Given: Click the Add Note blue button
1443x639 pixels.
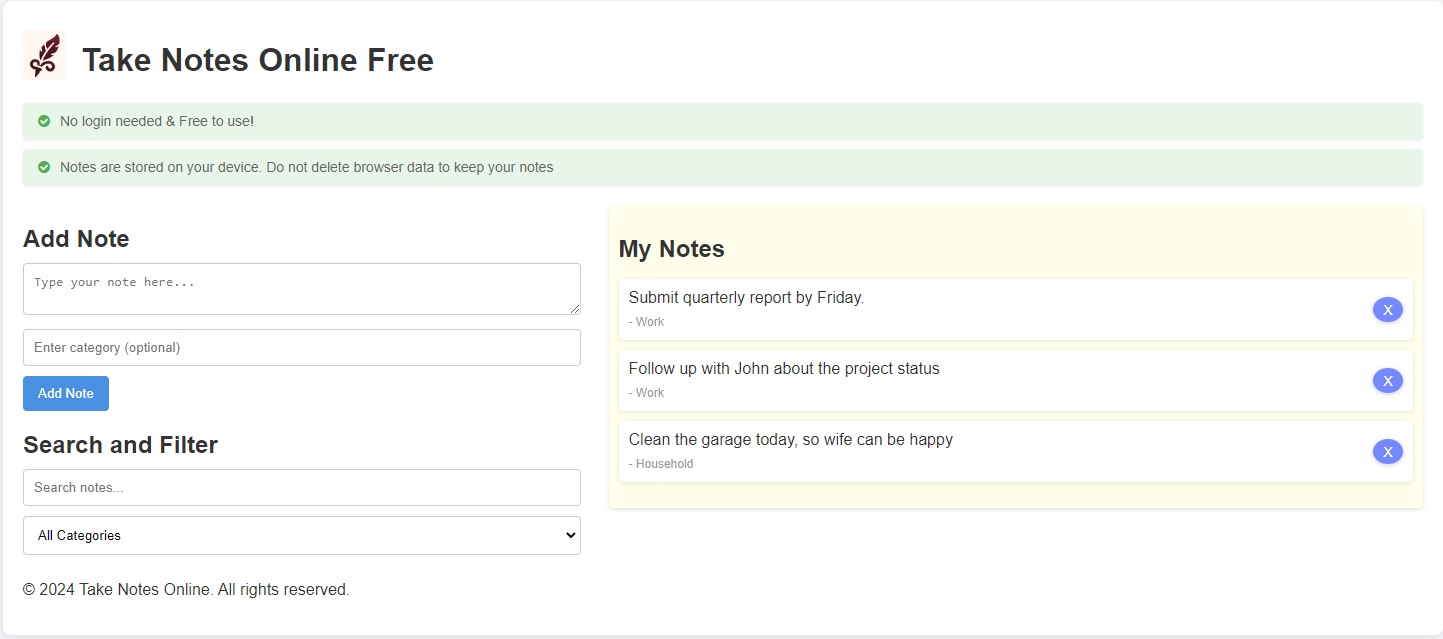Looking at the screenshot, I should (66, 394).
